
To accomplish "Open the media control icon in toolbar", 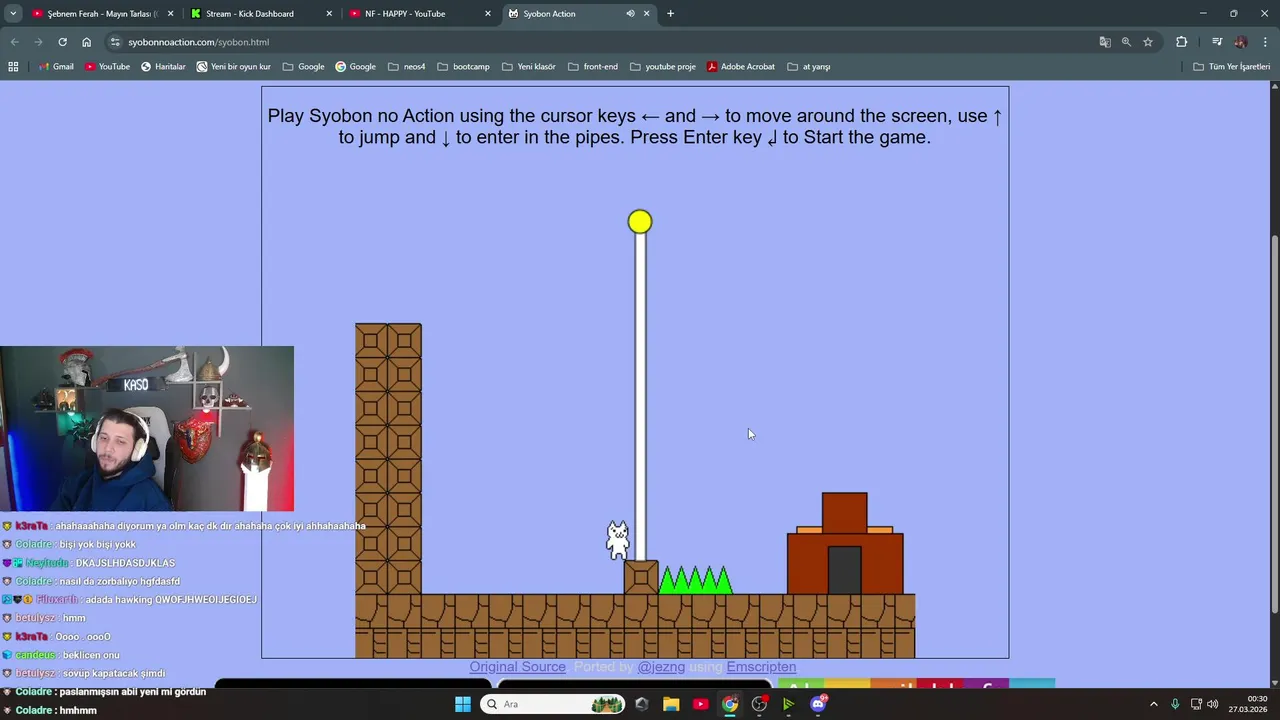I will [x=1216, y=42].
